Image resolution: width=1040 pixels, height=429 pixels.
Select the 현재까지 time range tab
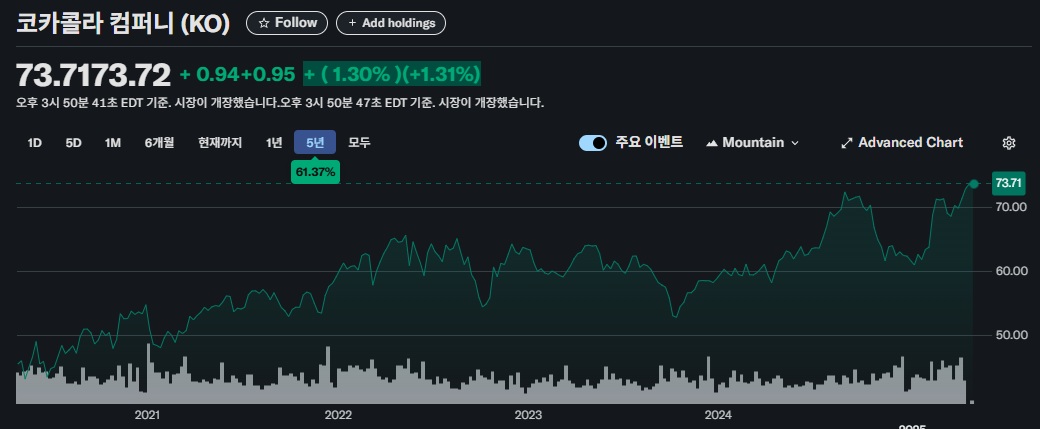[x=220, y=143]
